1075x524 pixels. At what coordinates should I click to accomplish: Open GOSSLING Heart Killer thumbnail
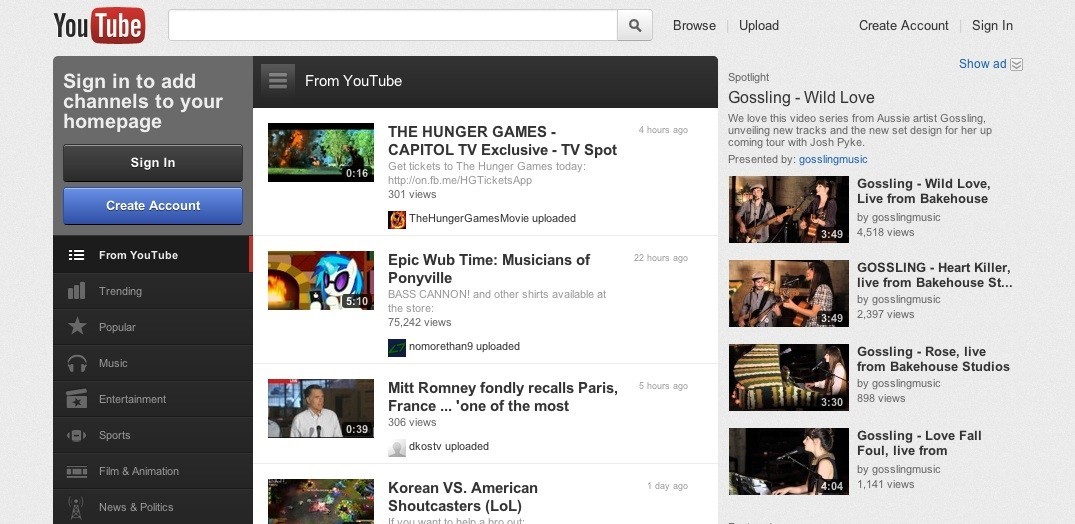click(x=788, y=293)
